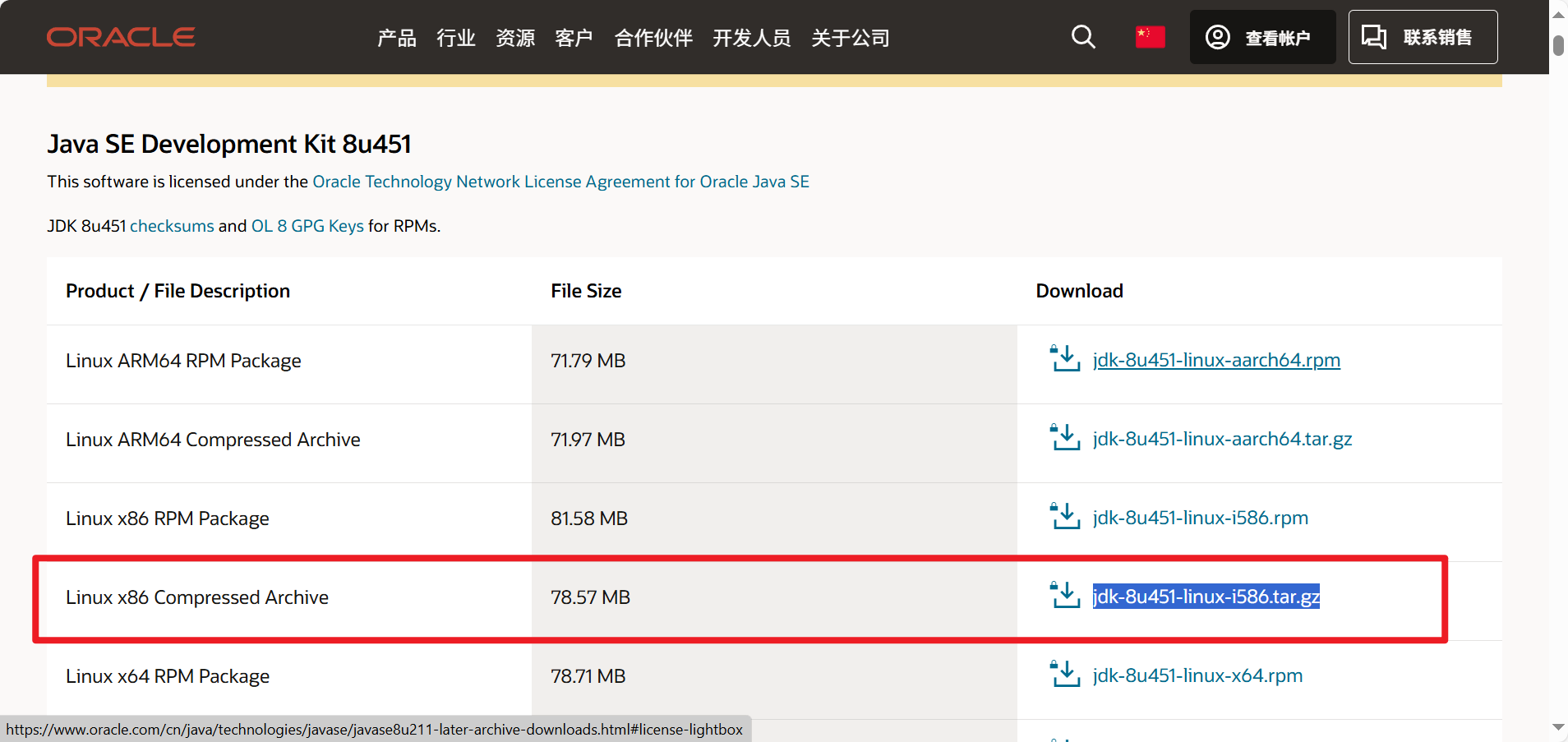Click the account profile icon
1568x742 pixels.
[x=1218, y=37]
